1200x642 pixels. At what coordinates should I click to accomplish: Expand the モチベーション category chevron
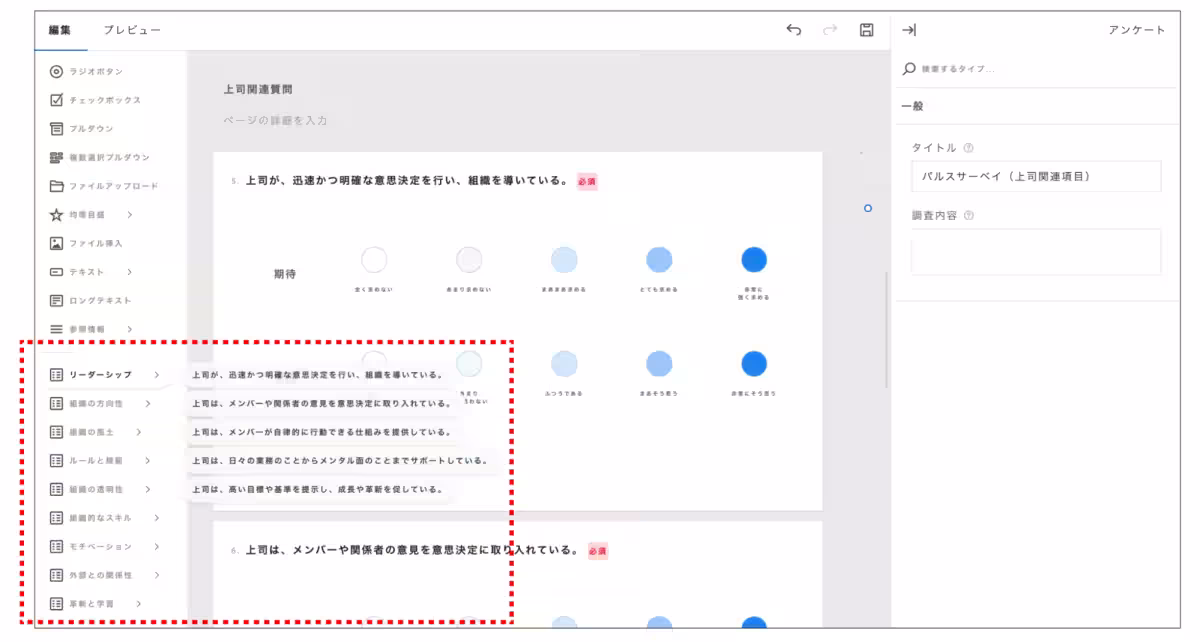point(157,547)
